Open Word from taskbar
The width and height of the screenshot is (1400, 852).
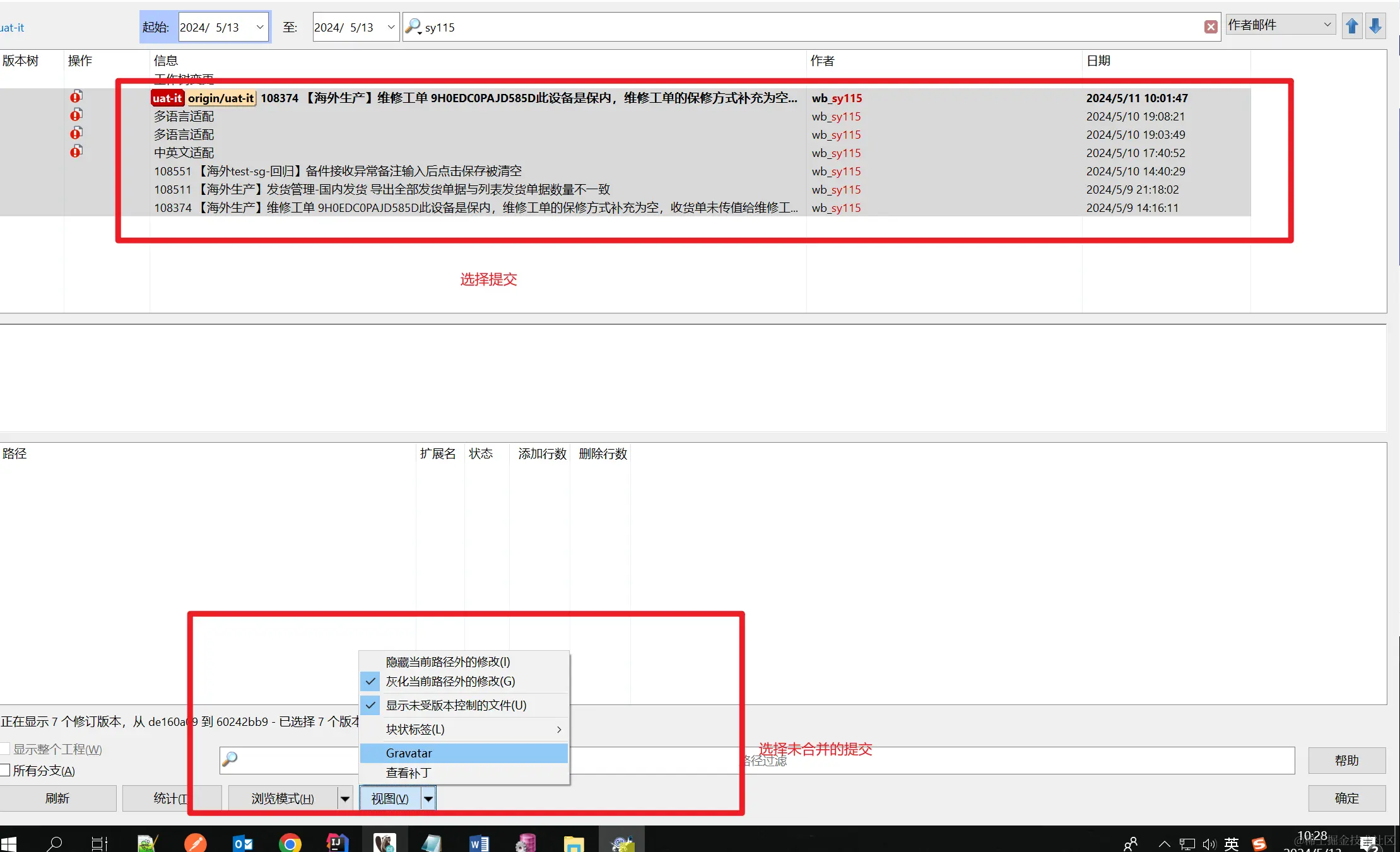479,843
